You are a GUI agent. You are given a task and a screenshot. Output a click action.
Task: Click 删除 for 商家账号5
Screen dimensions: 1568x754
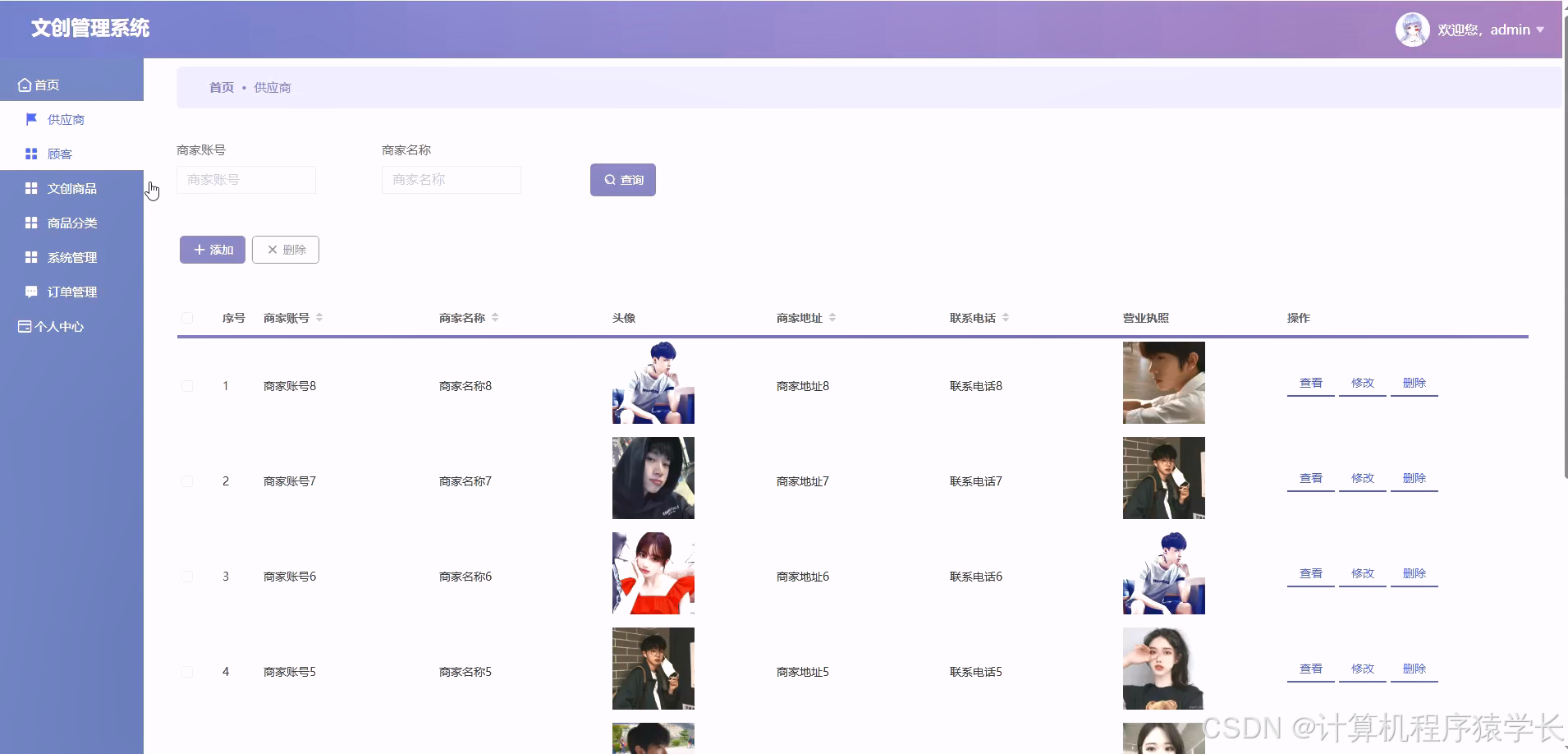(1414, 669)
